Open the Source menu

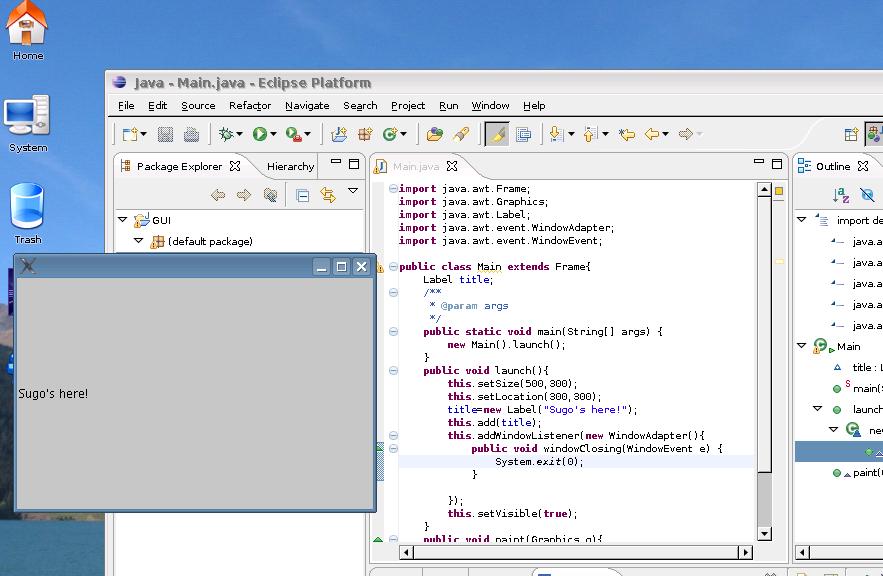(198, 106)
